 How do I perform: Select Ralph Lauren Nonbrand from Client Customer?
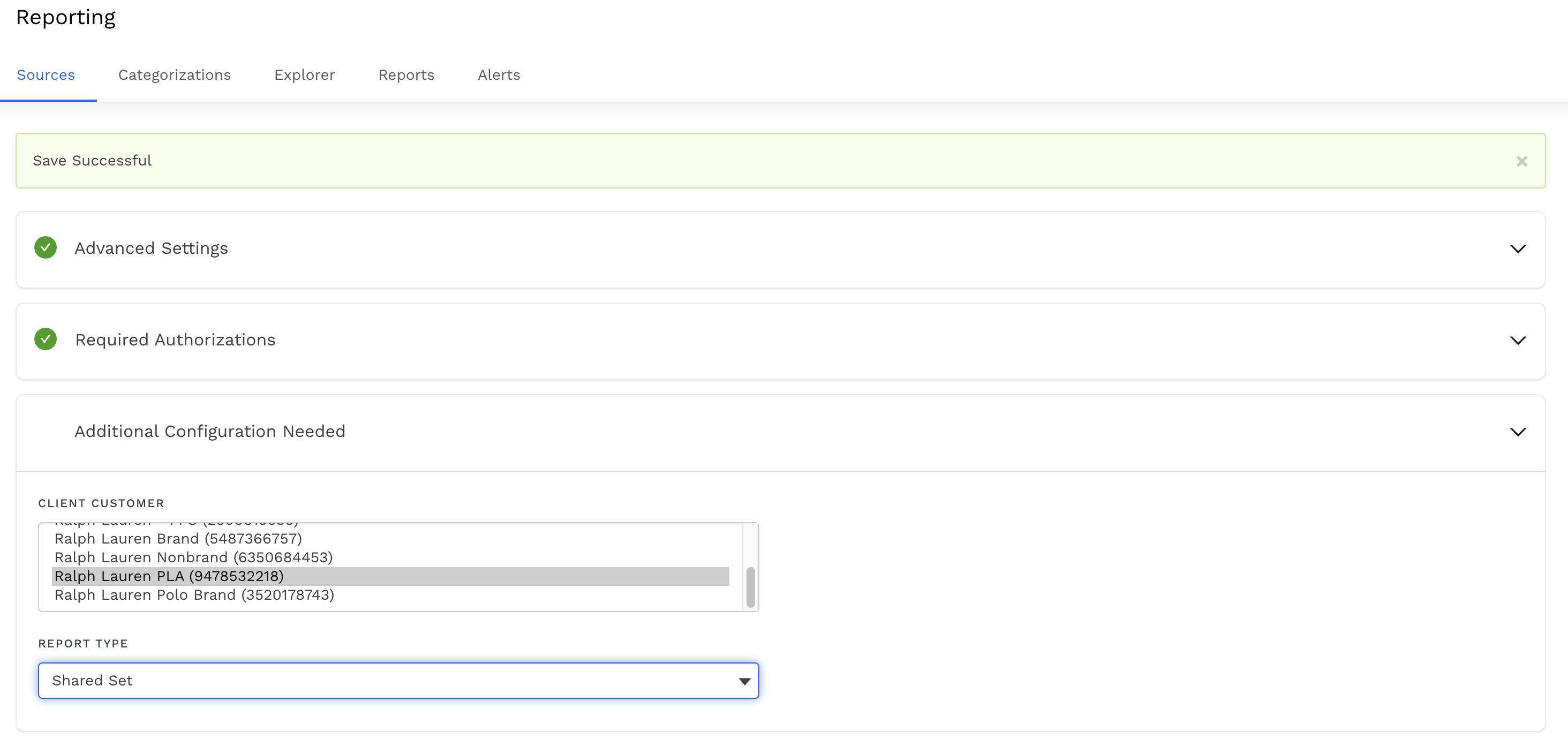[193, 557]
